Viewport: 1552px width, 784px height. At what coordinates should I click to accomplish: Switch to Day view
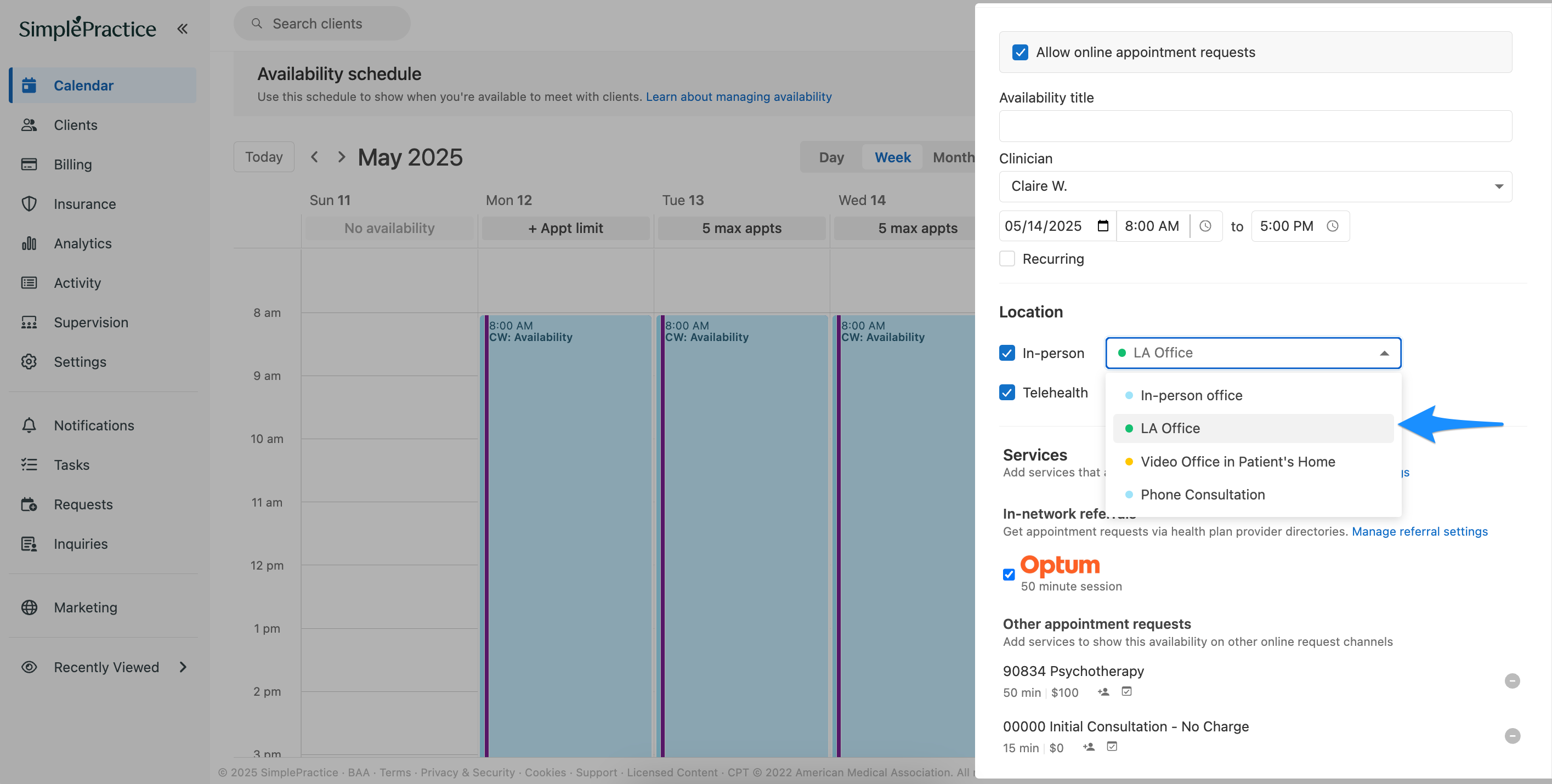(x=831, y=157)
